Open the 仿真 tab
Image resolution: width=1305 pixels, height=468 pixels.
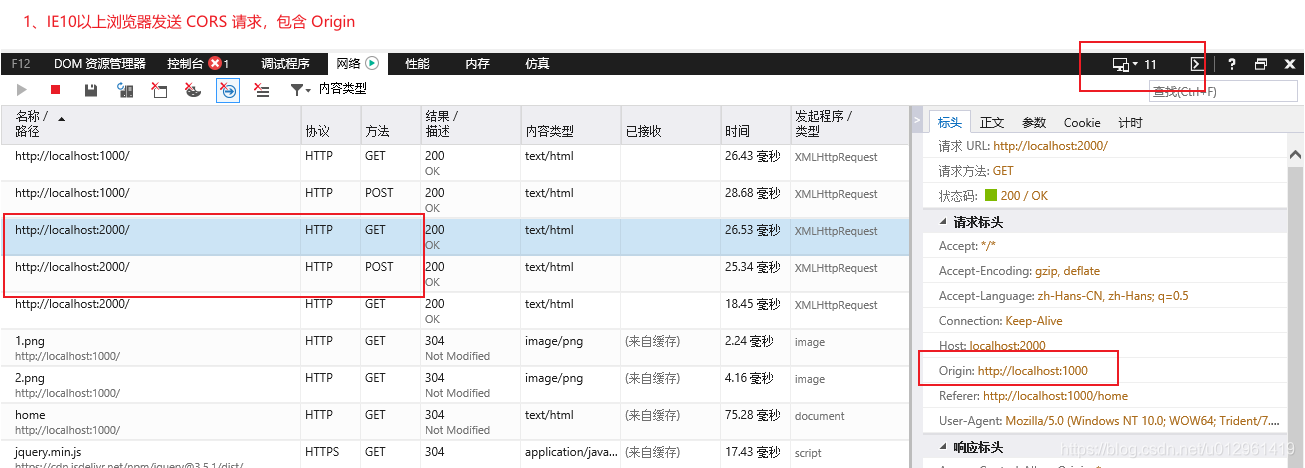[537, 64]
